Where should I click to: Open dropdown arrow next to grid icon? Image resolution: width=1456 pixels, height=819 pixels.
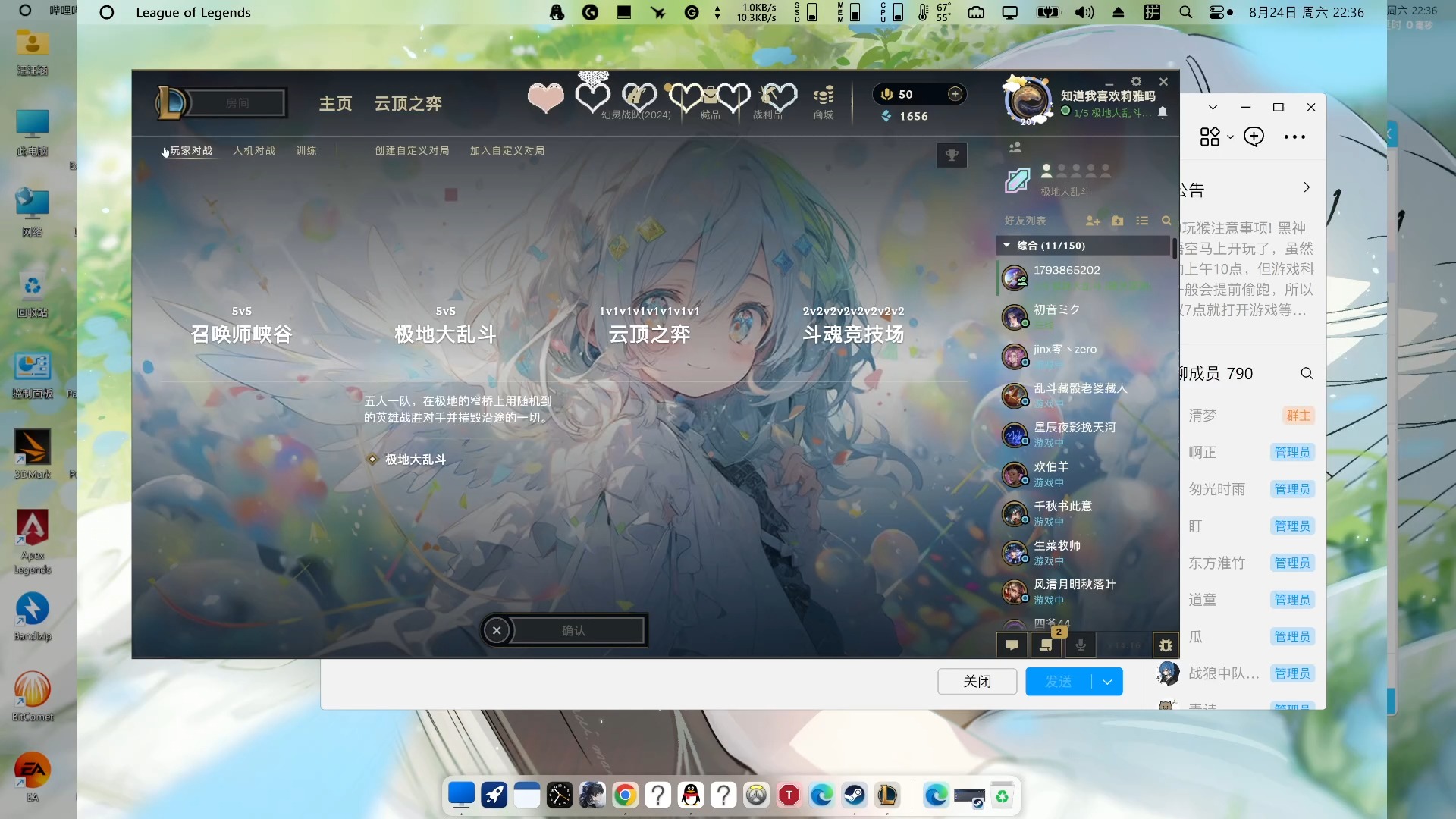1230,137
